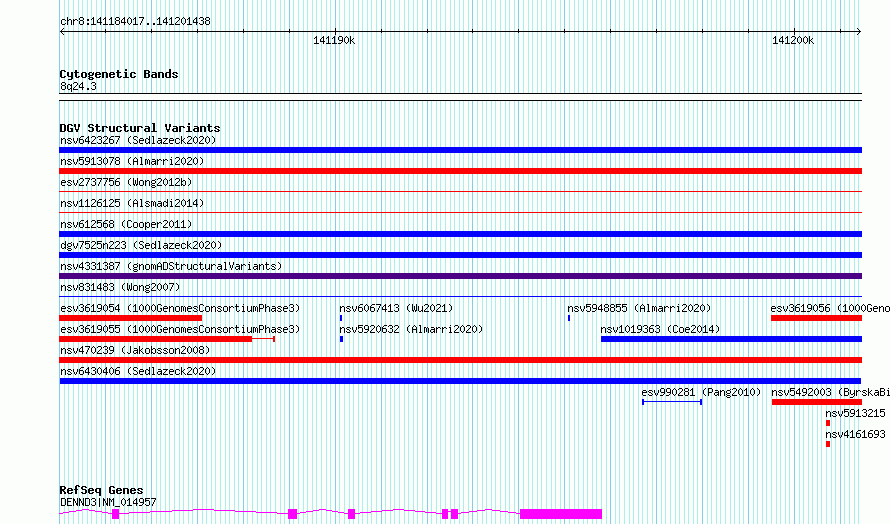Open nsv1019363 (Coe2014) variant
This screenshot has height=524, width=890.
click(660, 329)
